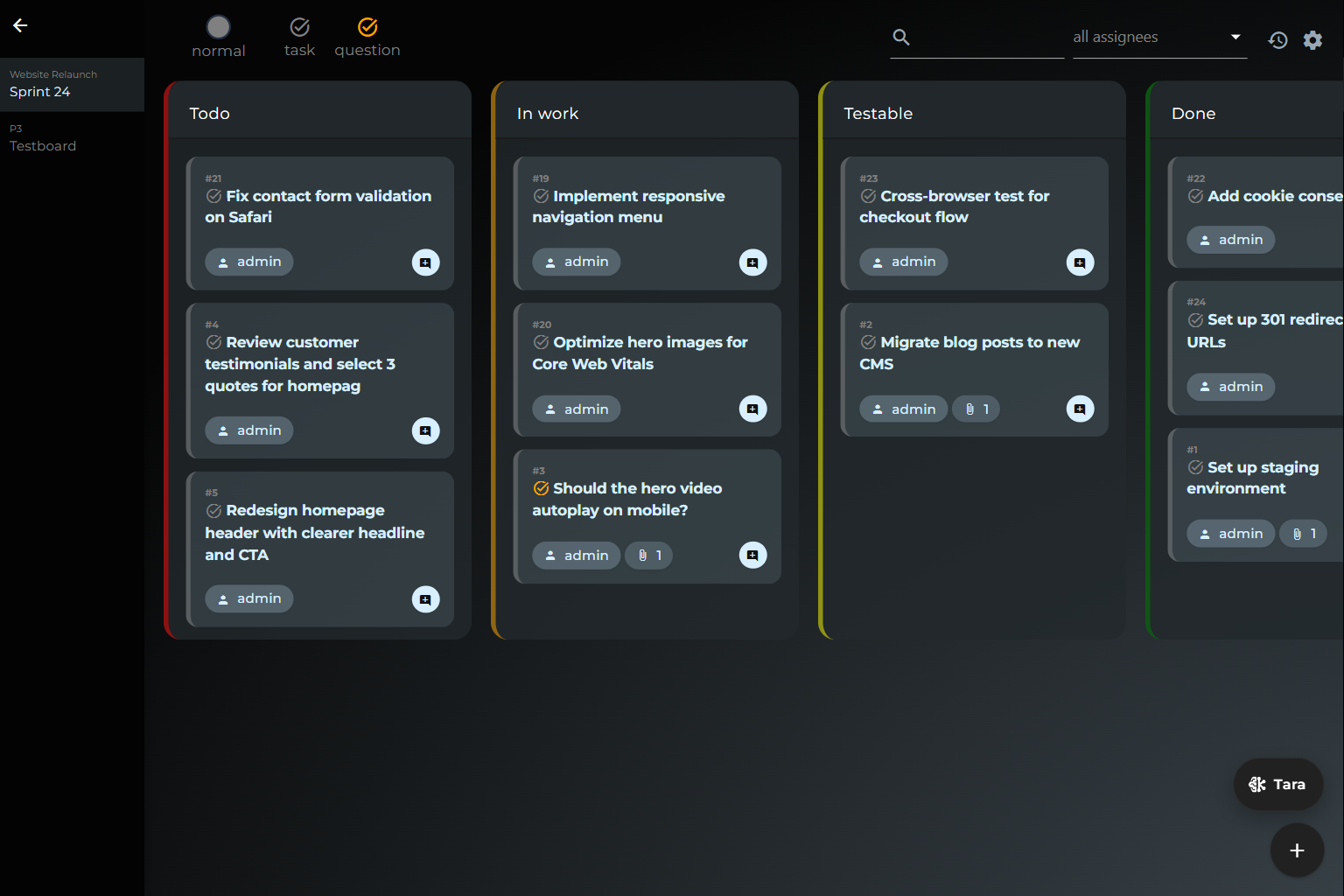1344x896 pixels.
Task: Click admin chip on hero video card
Action: (577, 556)
